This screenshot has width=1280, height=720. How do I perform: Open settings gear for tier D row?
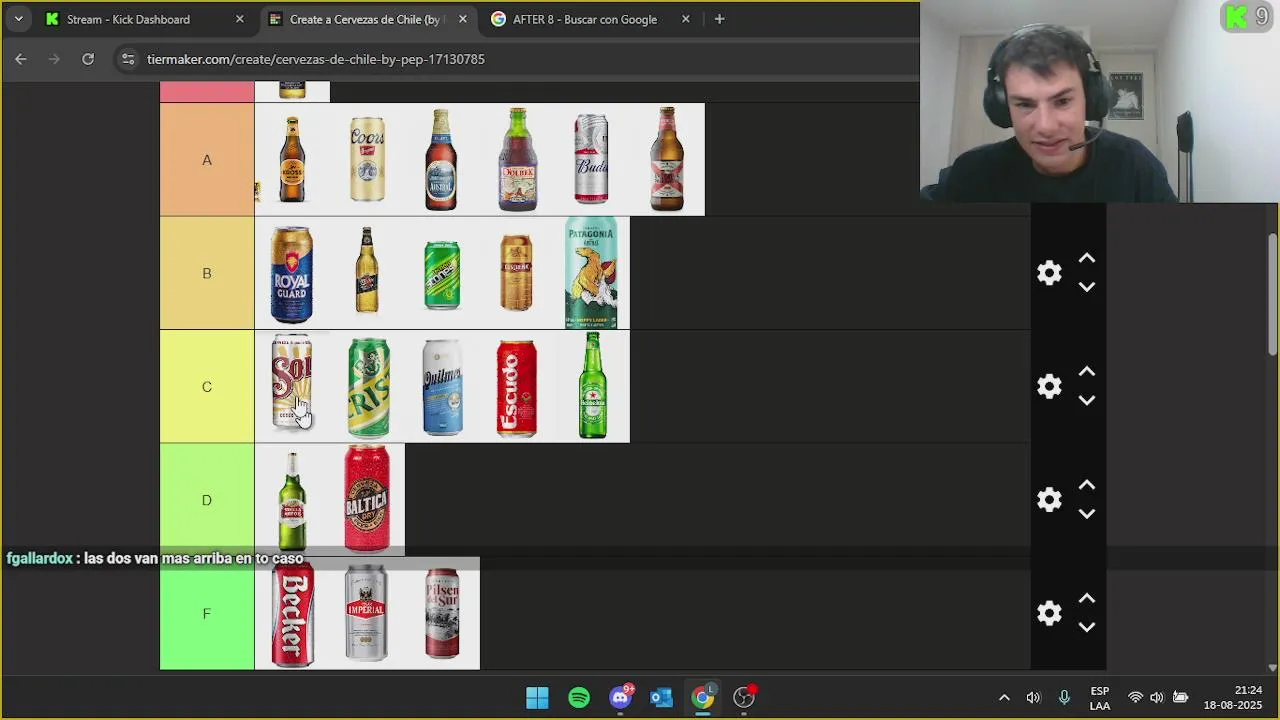(1049, 500)
